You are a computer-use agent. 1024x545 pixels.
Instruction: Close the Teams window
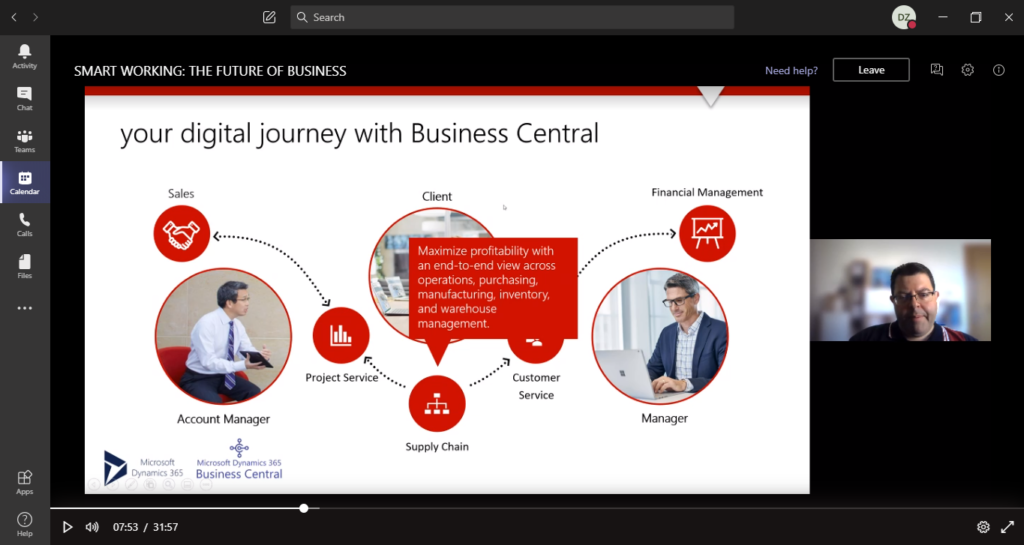[1008, 18]
